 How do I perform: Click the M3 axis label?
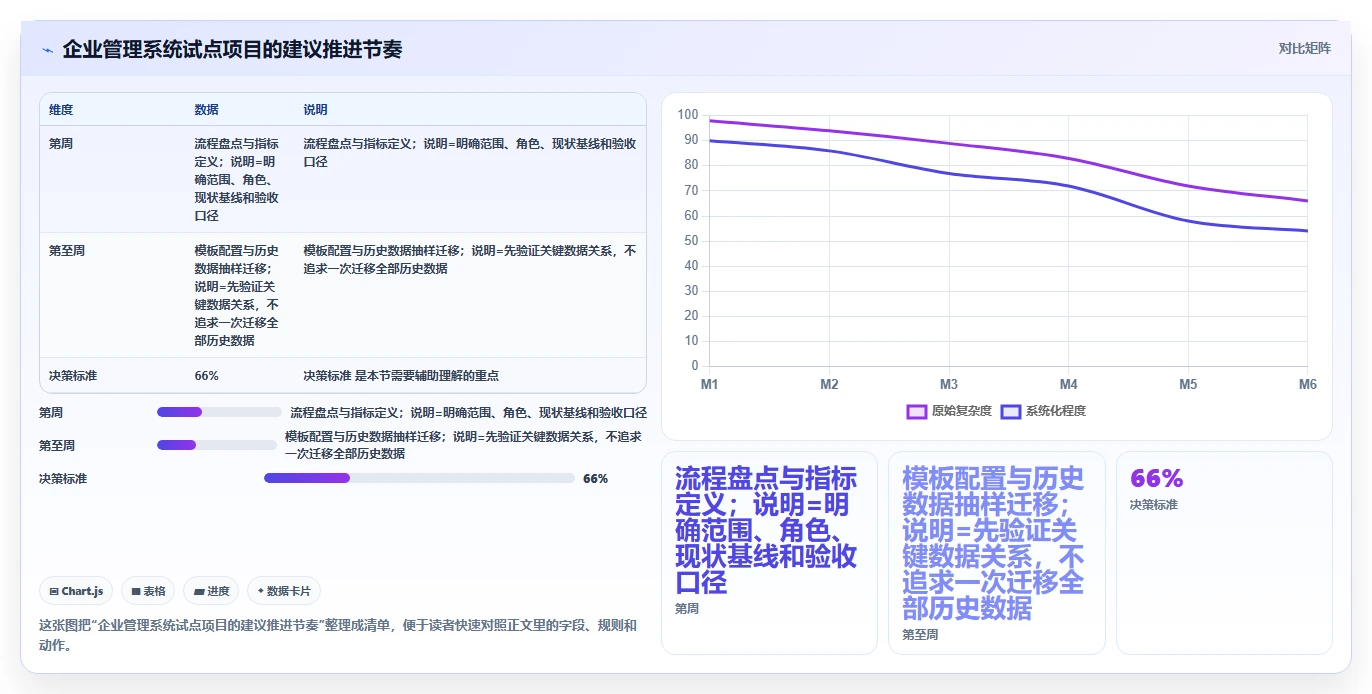pos(949,384)
